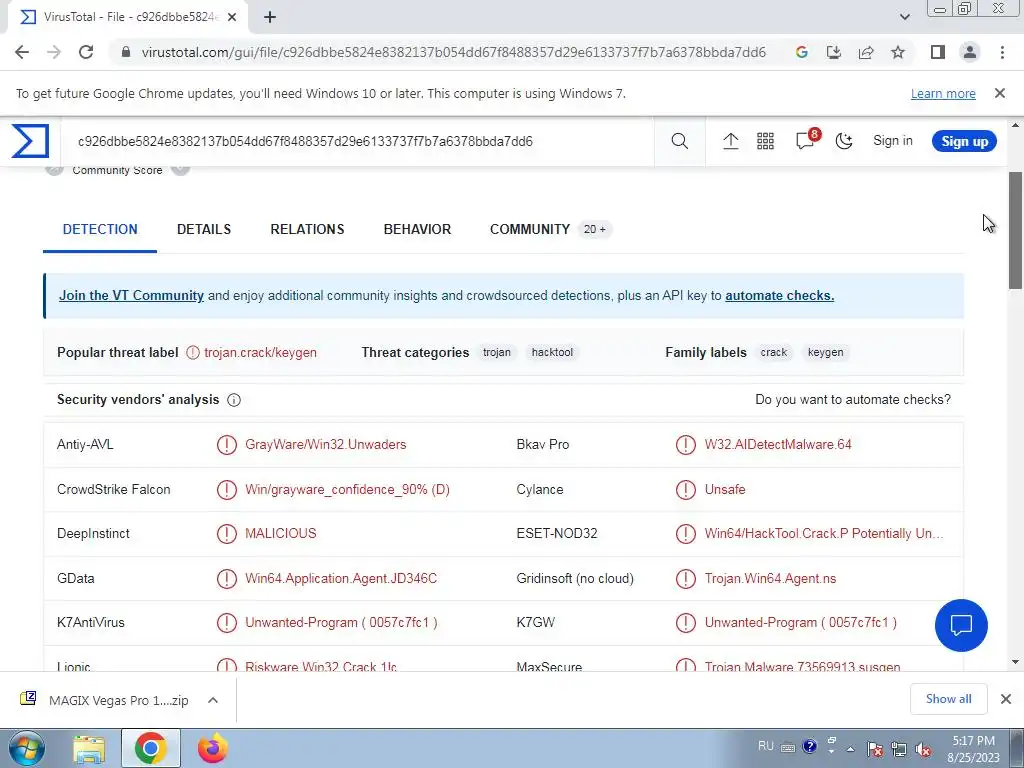The image size is (1024, 768).
Task: Click alert icon in Gridinsoft row
Action: coord(686,579)
